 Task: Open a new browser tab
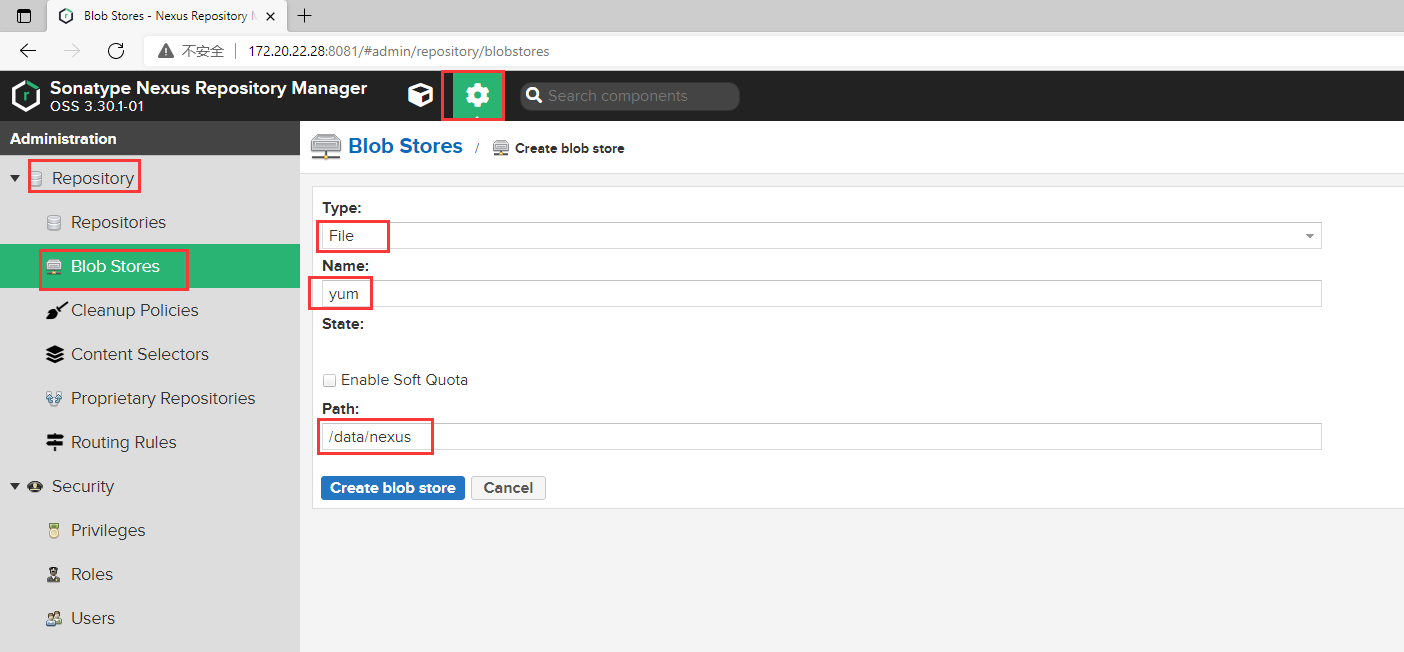305,15
